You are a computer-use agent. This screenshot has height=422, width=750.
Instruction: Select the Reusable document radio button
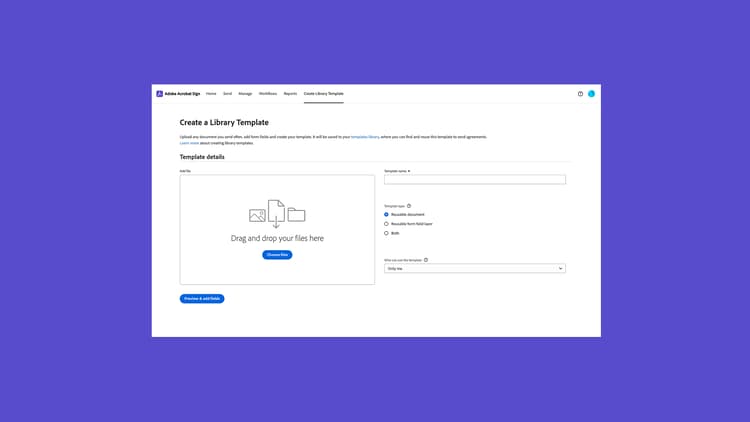(386, 214)
